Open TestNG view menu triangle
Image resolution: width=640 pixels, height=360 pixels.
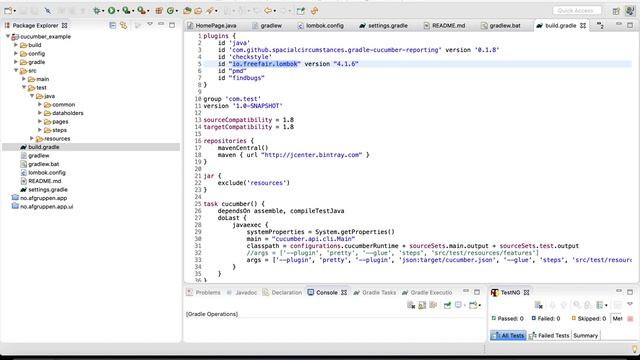point(630,304)
